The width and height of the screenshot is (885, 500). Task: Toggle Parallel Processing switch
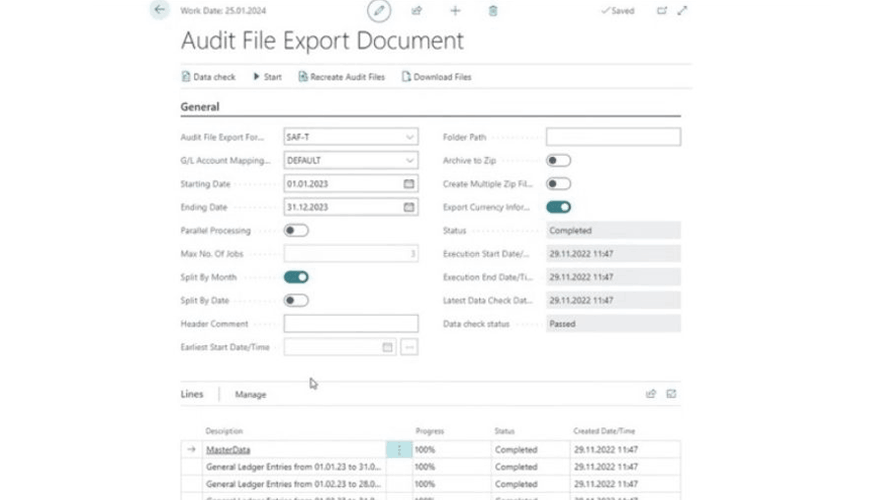tap(296, 230)
